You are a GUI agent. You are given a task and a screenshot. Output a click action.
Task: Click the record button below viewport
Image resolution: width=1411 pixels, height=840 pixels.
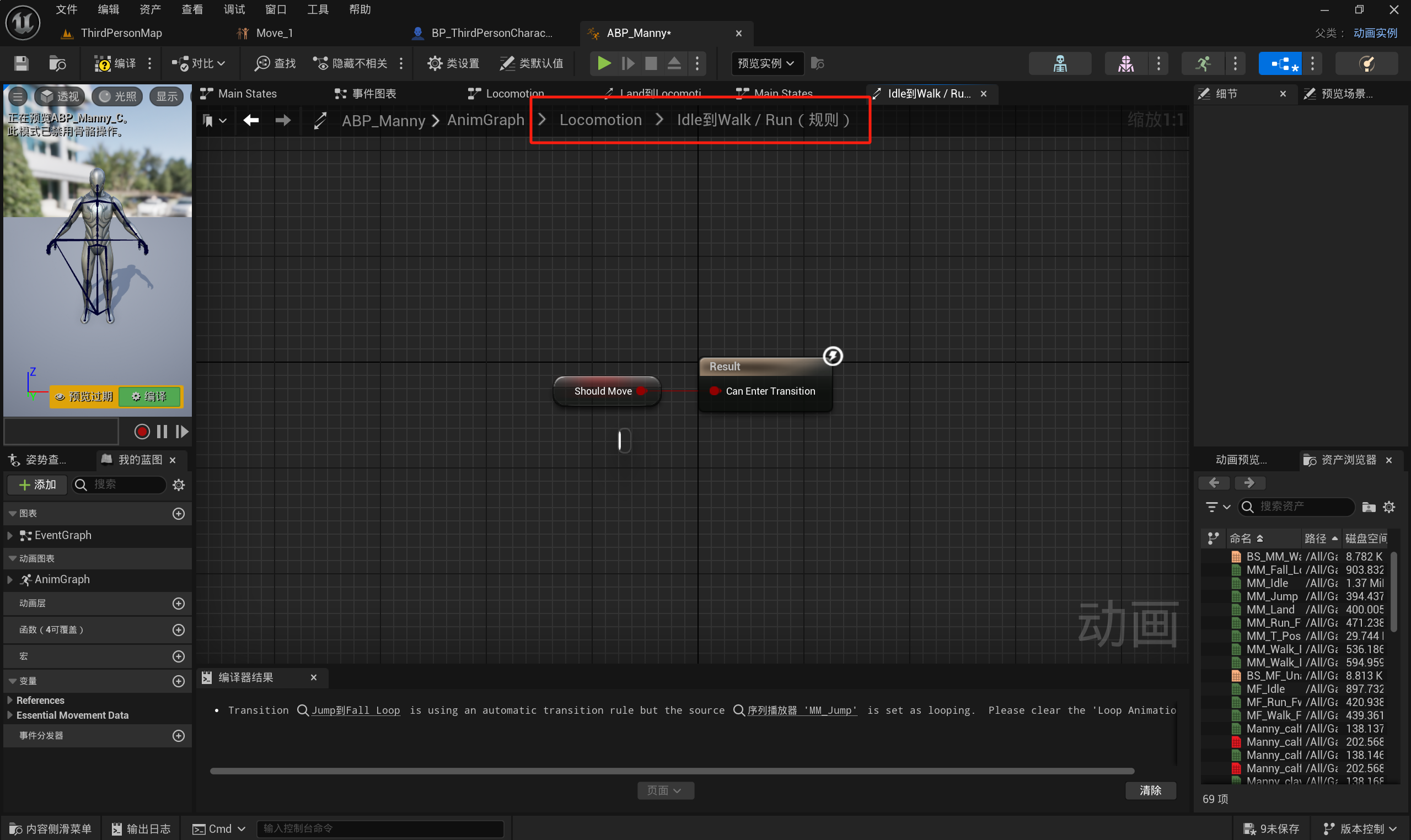(x=142, y=432)
